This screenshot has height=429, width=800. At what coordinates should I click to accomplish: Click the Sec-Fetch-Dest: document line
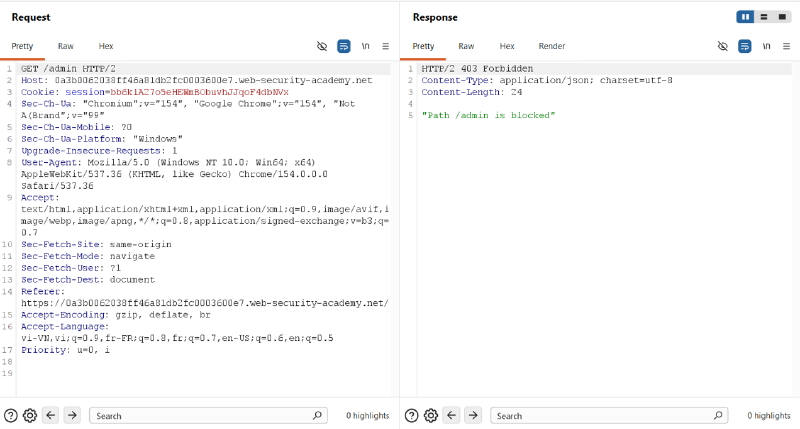tap(88, 280)
